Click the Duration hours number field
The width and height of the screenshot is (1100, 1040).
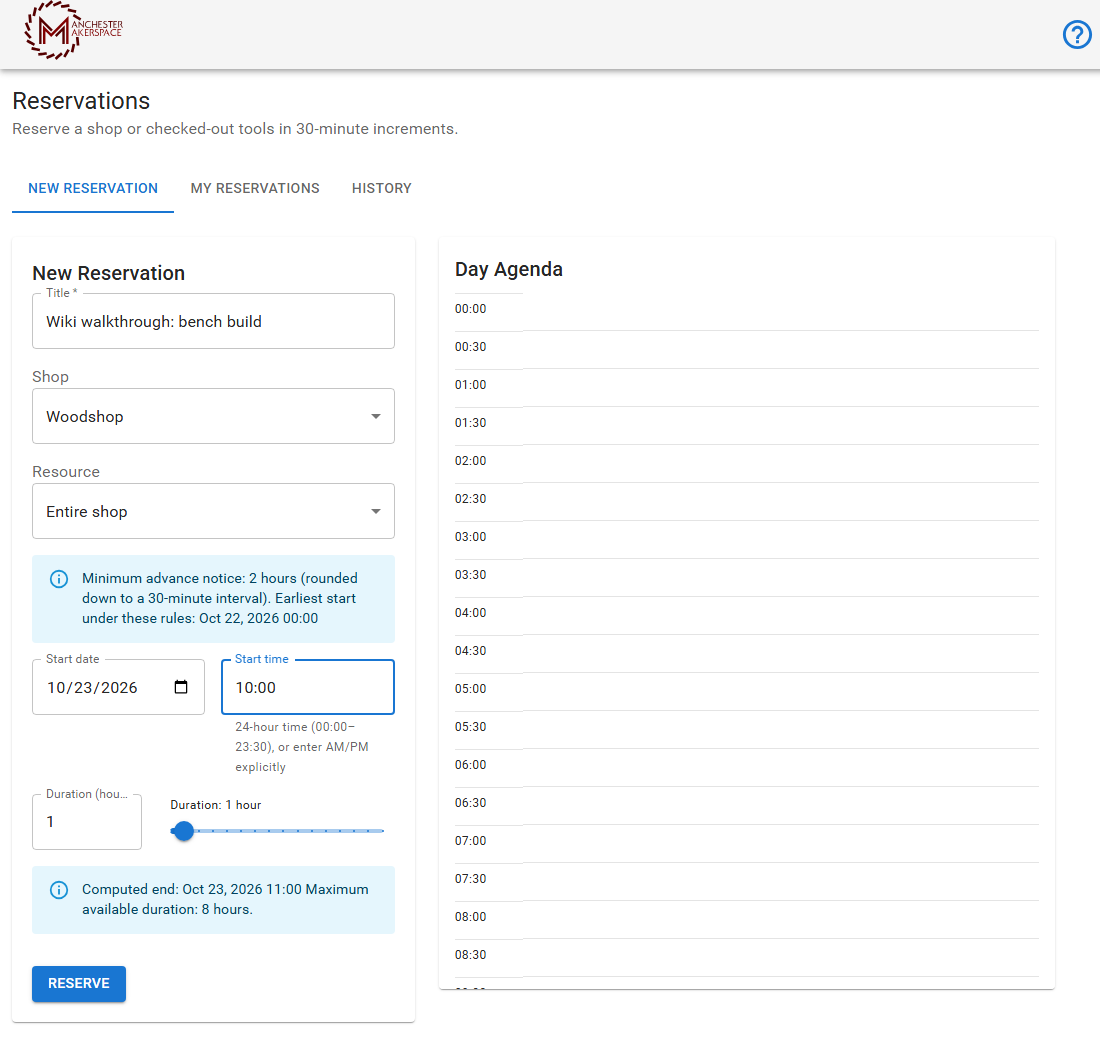click(87, 822)
